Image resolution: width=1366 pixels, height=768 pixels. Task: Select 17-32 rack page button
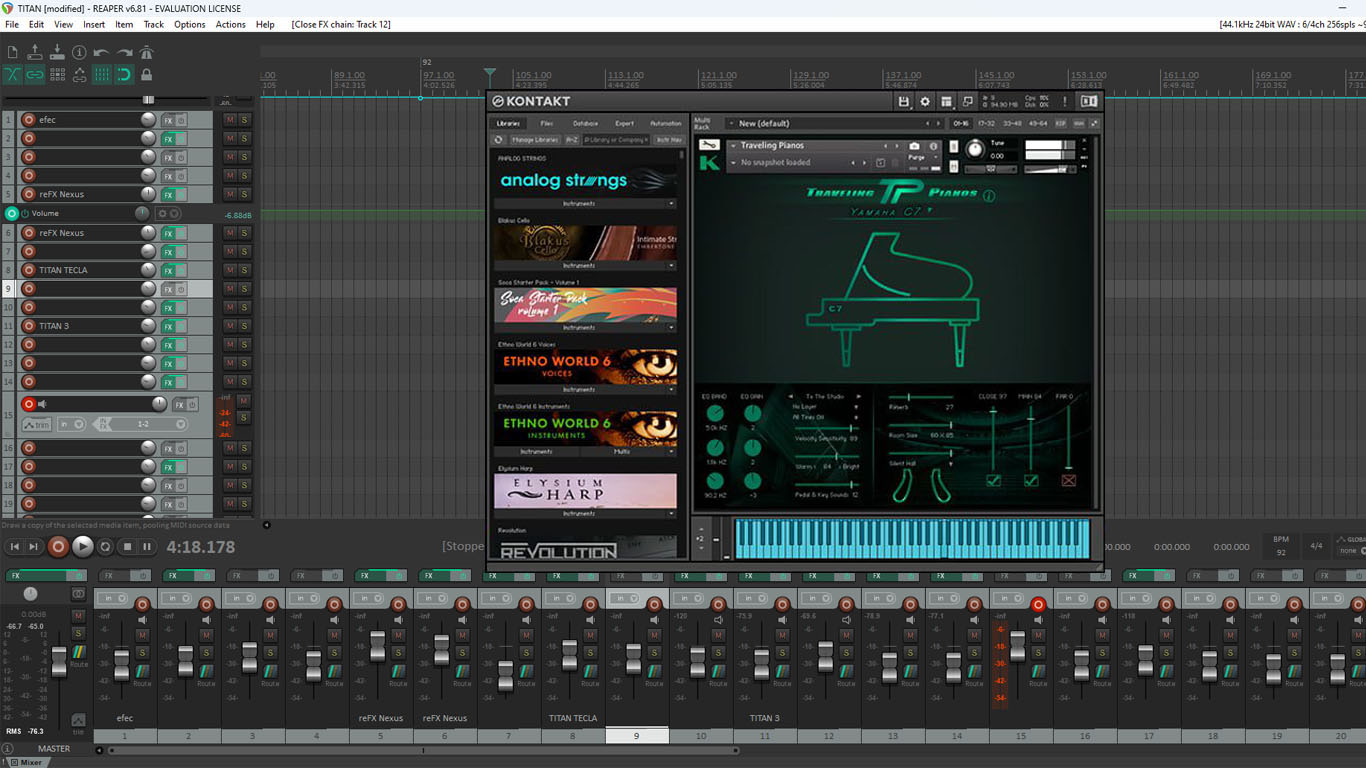986,123
